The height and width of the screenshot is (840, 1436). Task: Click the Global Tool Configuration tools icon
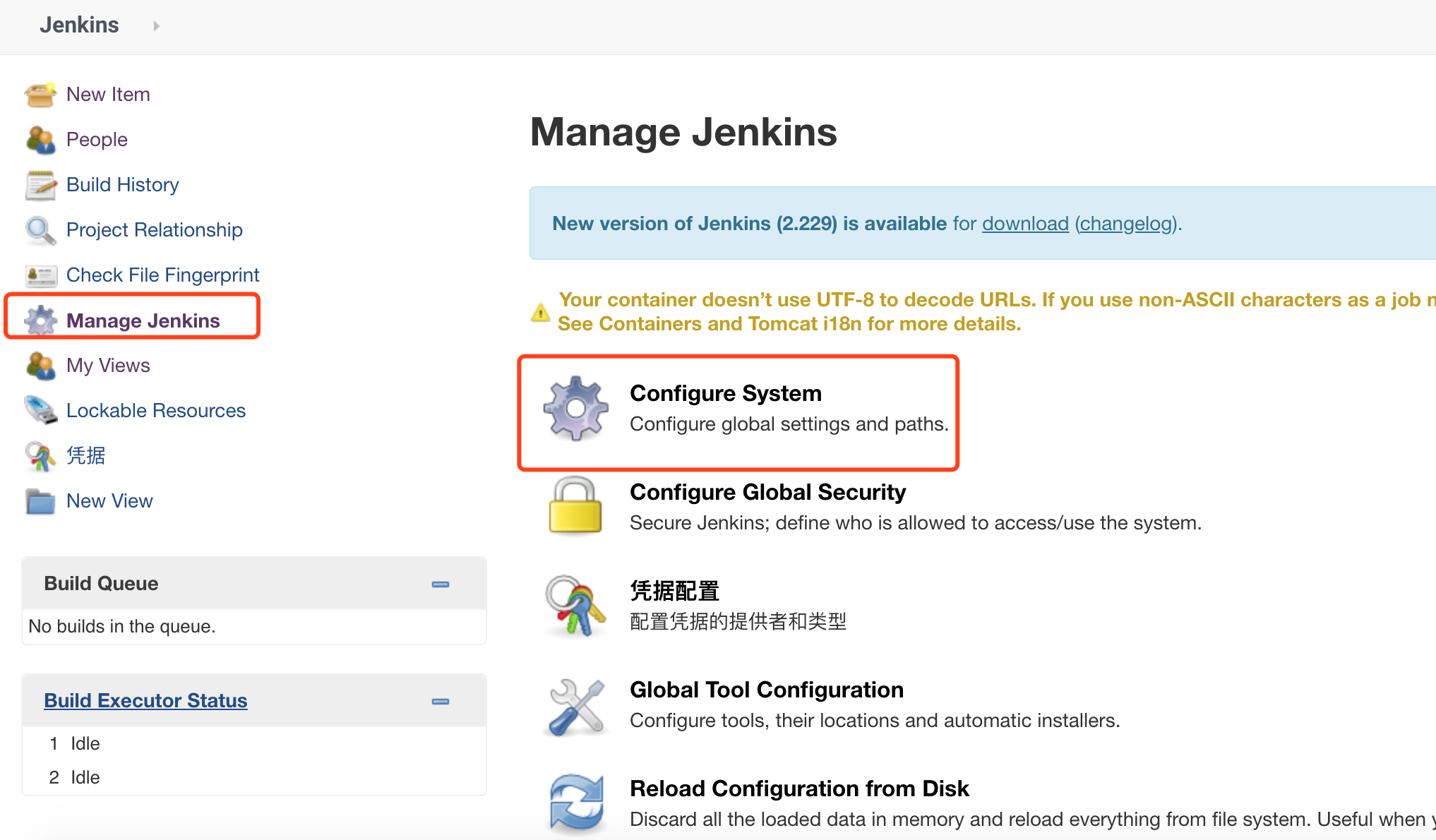point(577,707)
